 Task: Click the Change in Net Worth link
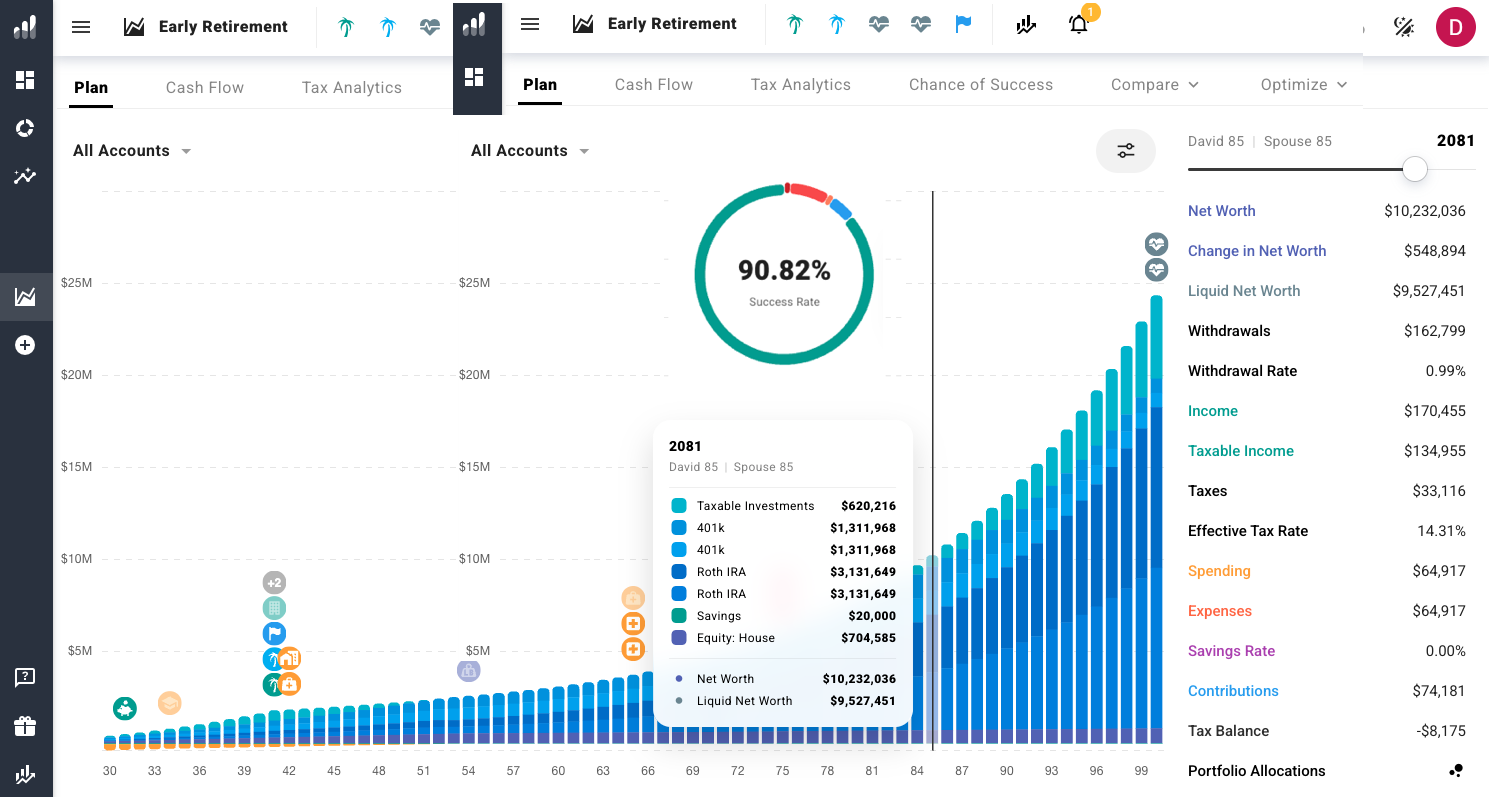[1257, 251]
